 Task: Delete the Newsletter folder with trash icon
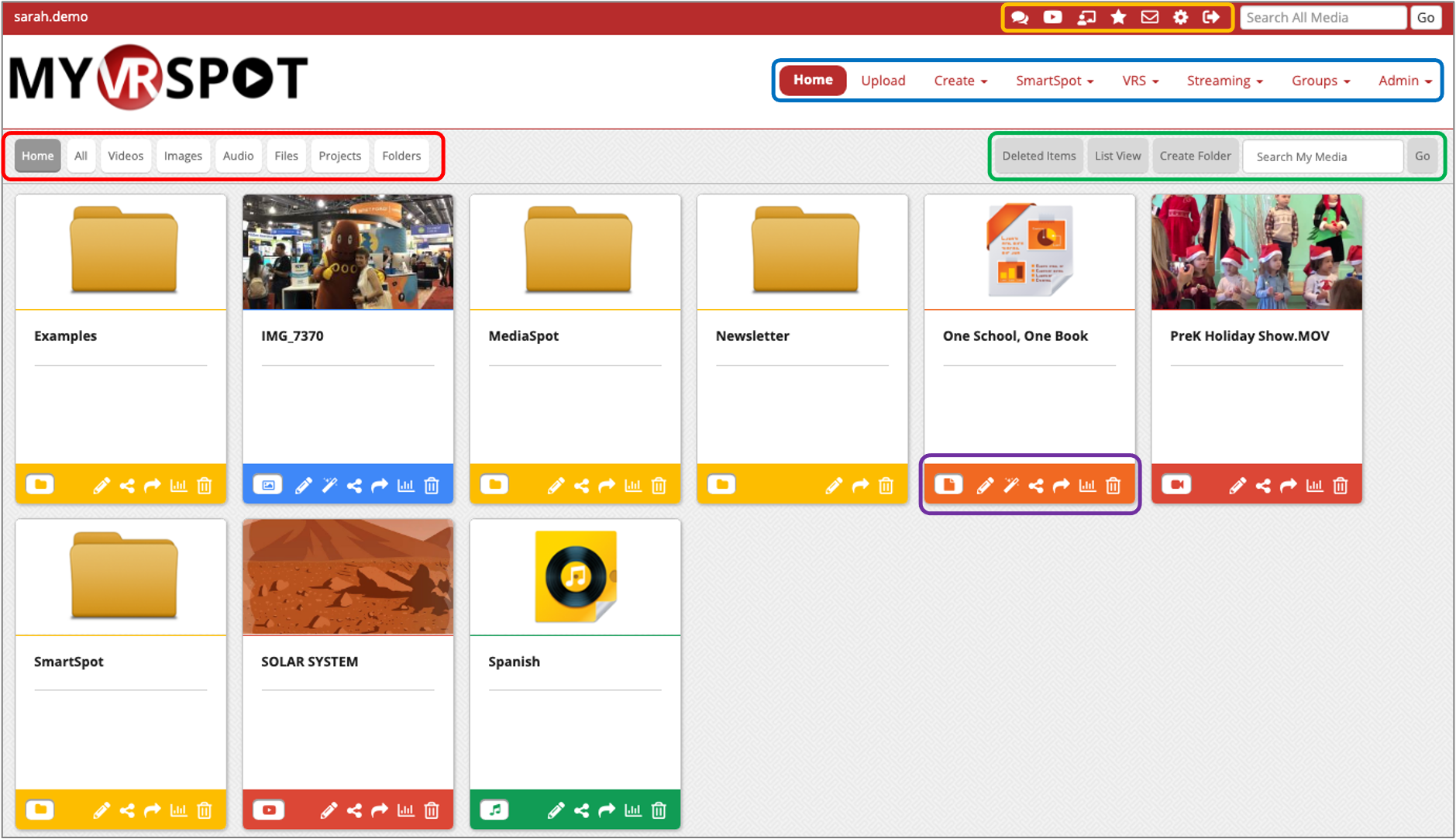886,486
